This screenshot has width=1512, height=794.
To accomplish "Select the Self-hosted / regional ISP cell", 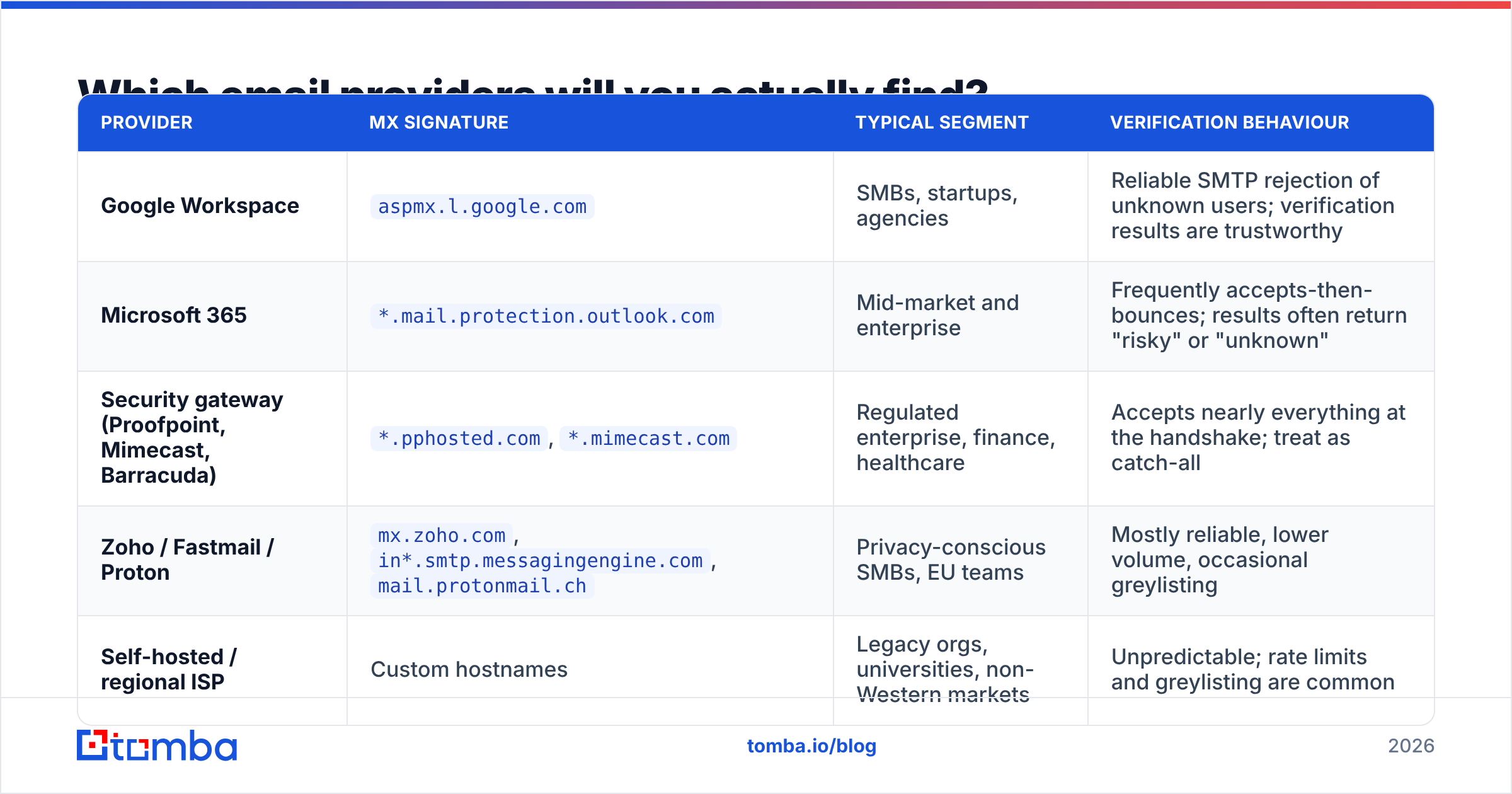I will tap(212, 669).
